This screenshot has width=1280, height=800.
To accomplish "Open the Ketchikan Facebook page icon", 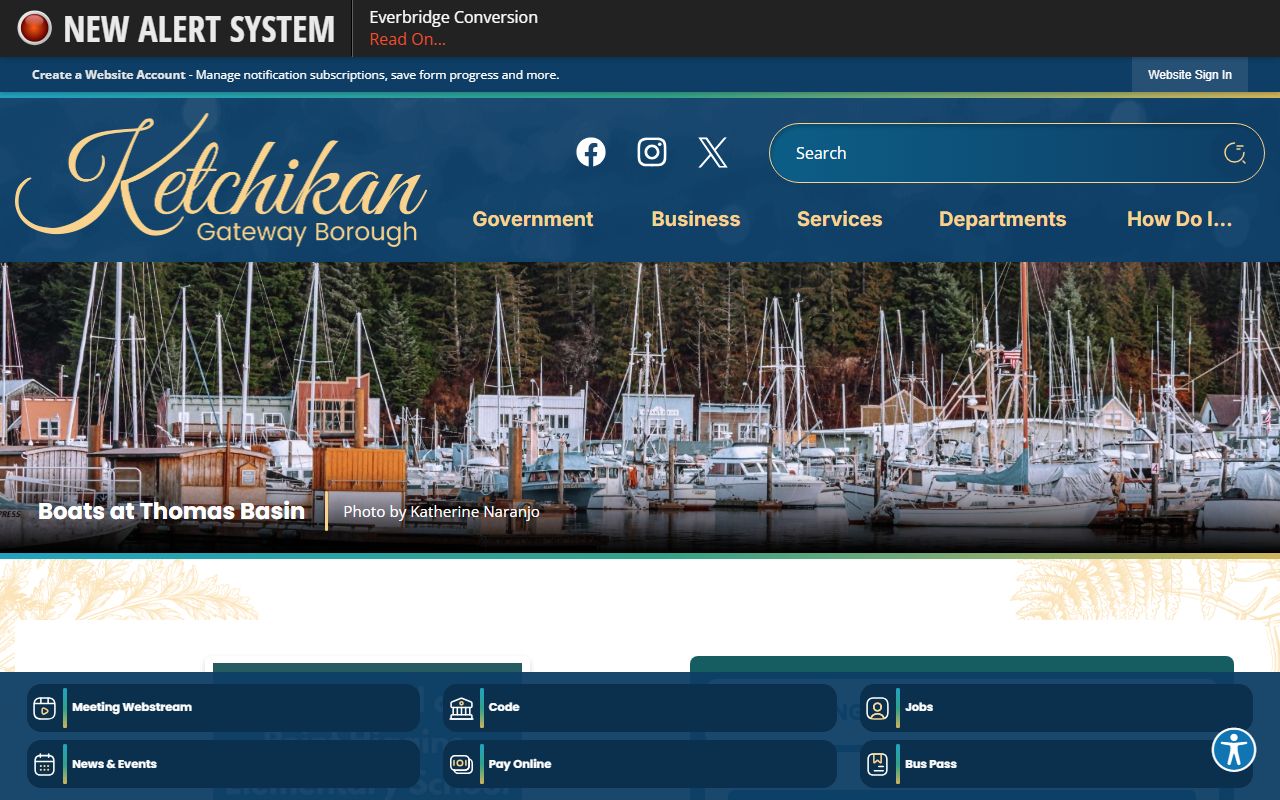I will tap(591, 152).
